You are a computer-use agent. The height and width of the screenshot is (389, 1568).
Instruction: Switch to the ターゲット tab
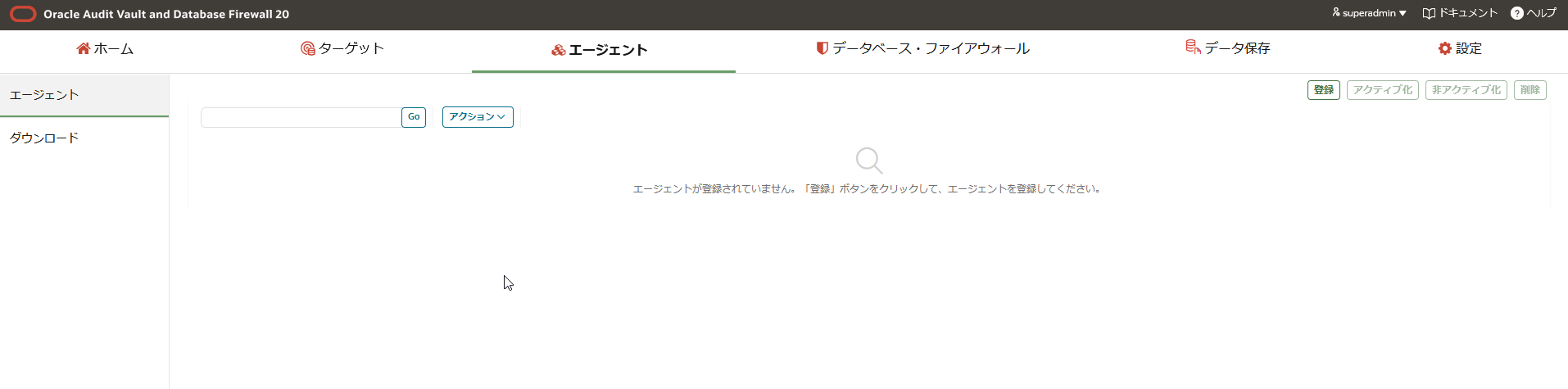[342, 48]
